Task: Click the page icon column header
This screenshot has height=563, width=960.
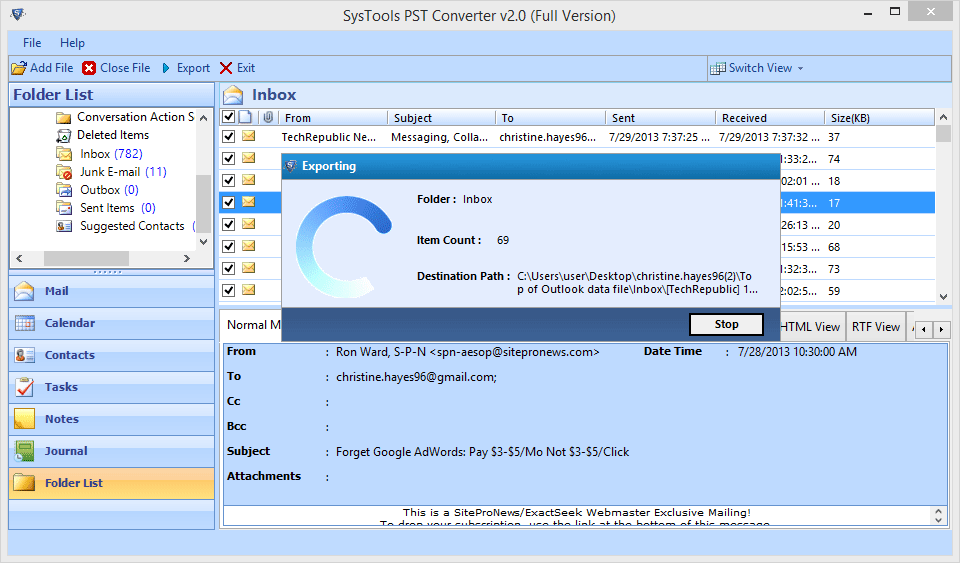Action: click(246, 117)
